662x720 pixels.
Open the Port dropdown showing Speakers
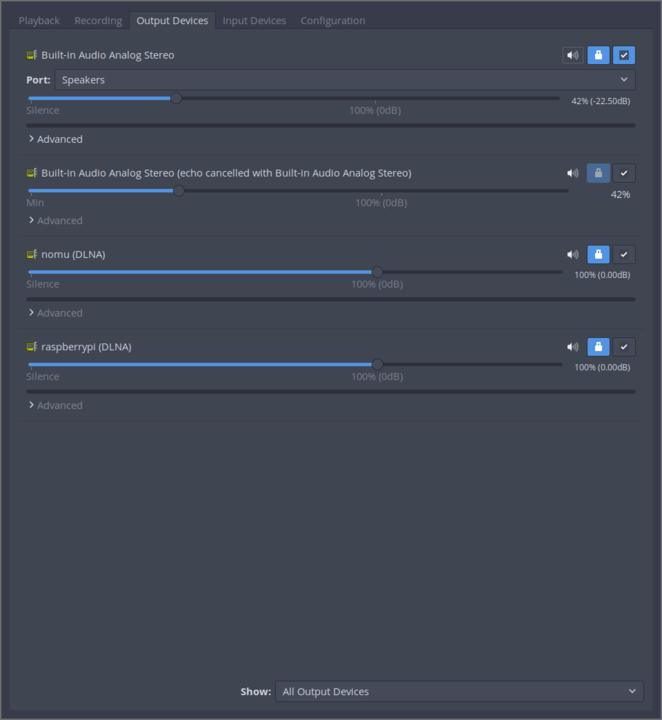(344, 79)
